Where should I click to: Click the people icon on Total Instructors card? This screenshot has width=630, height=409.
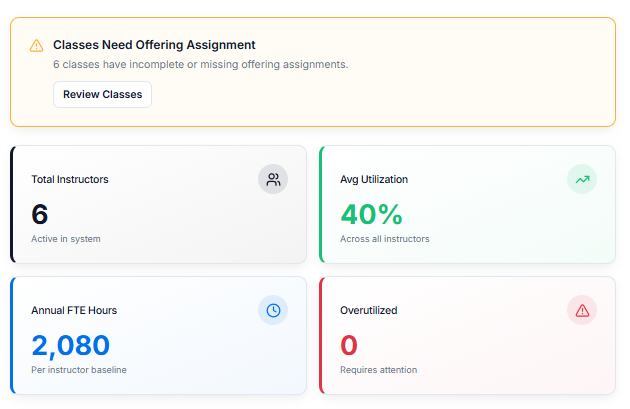273,179
